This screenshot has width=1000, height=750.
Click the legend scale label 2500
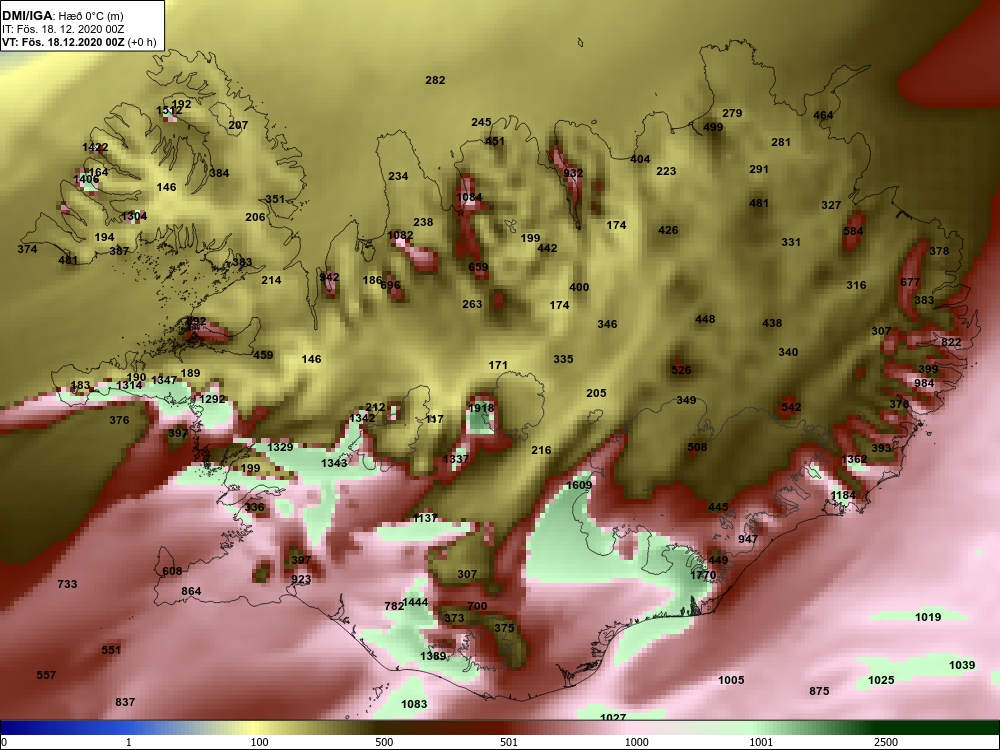(x=886, y=742)
